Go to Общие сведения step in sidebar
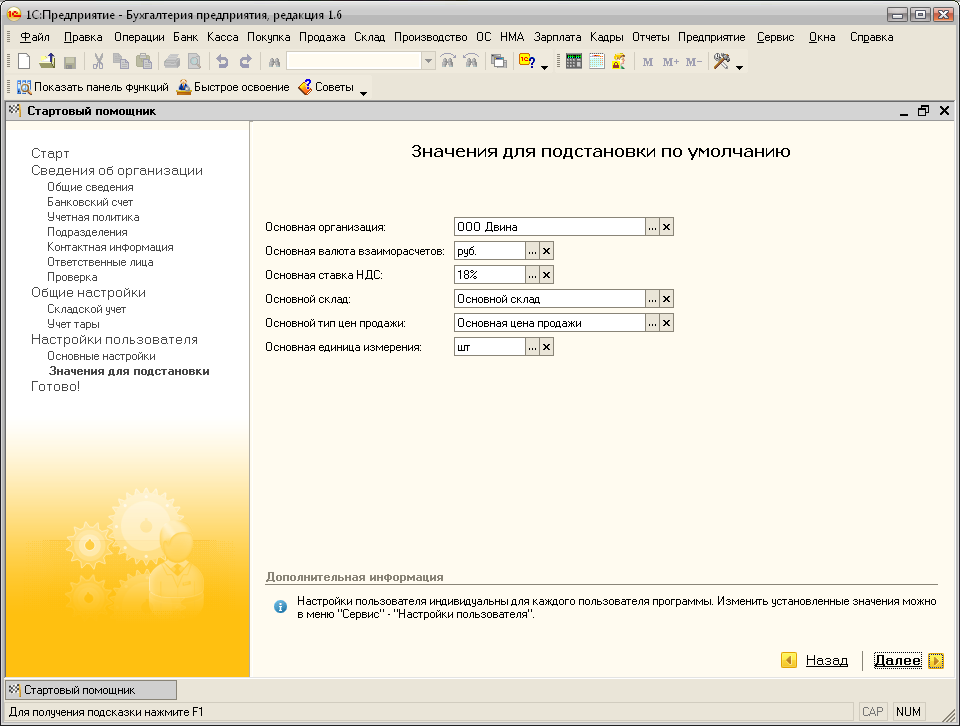This screenshot has width=960, height=726. point(90,187)
